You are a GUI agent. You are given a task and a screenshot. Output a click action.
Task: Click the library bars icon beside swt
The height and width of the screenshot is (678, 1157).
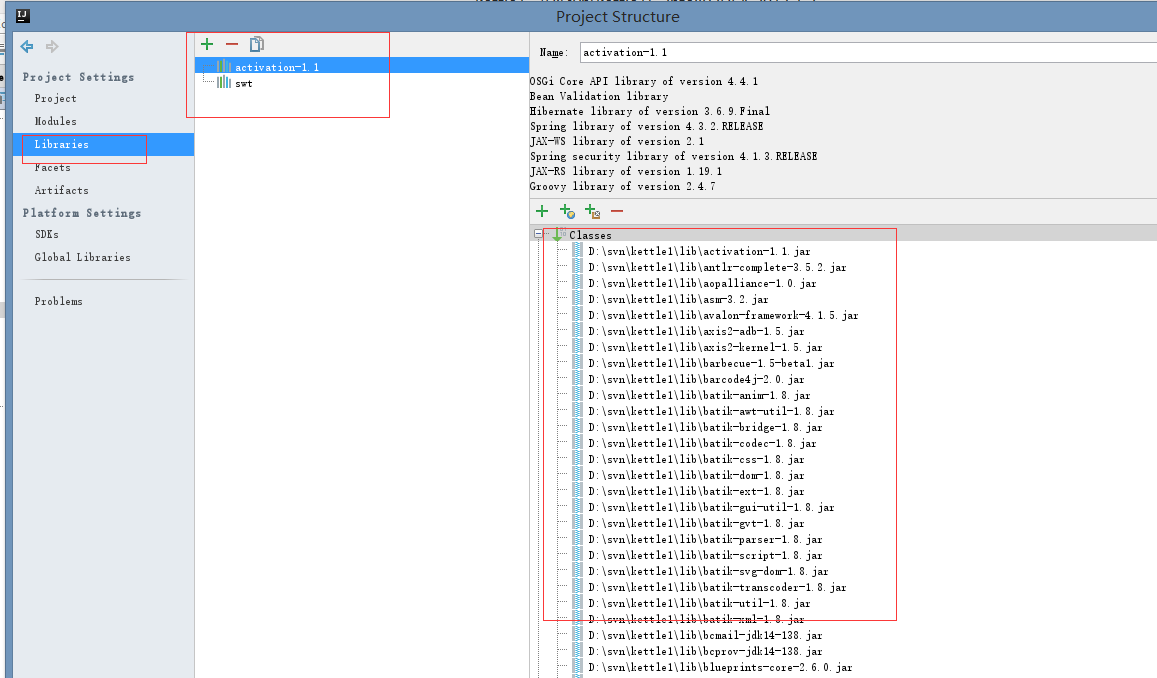[x=222, y=83]
